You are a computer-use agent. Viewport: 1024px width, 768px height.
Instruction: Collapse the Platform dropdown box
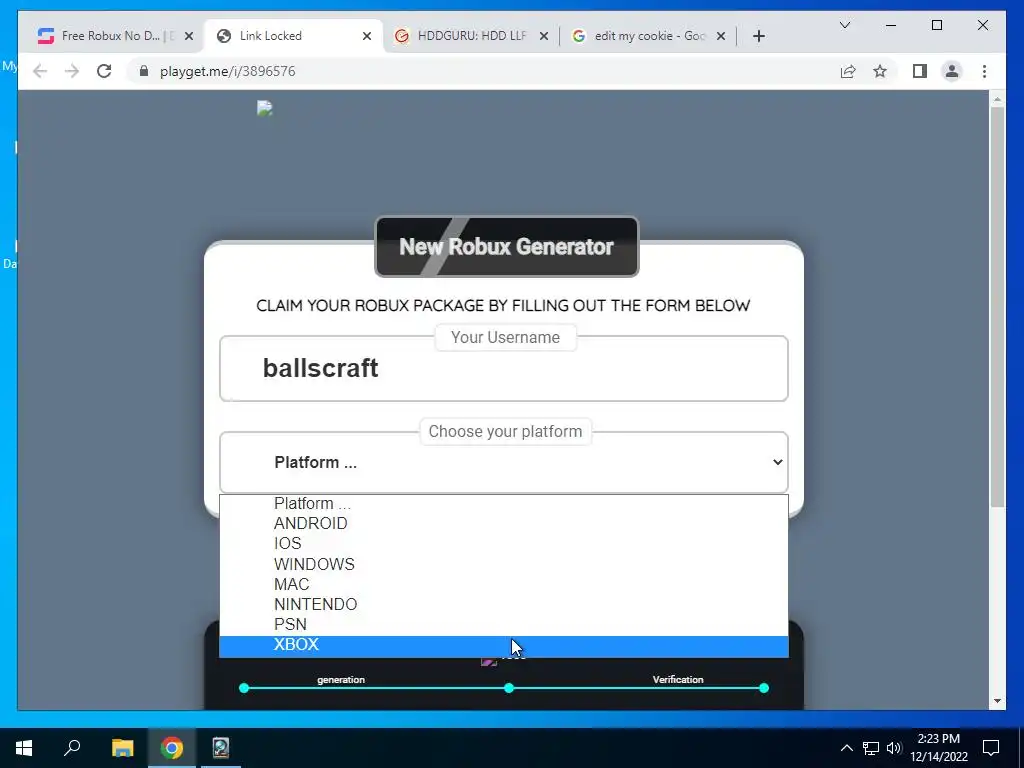point(504,462)
